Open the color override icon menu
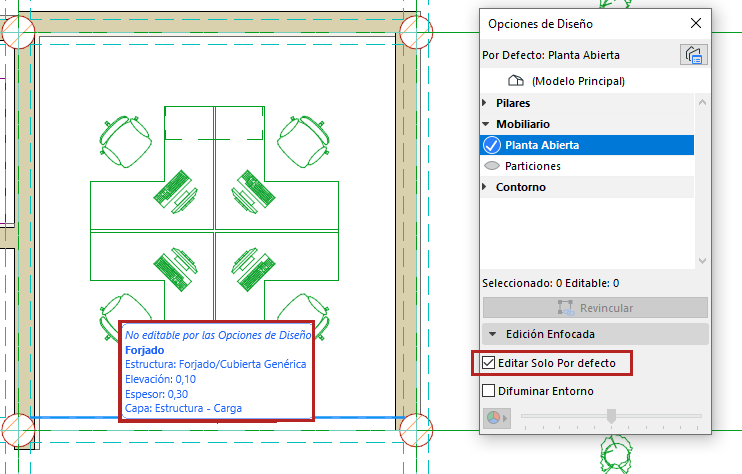This screenshot has height=474, width=742. (x=496, y=418)
